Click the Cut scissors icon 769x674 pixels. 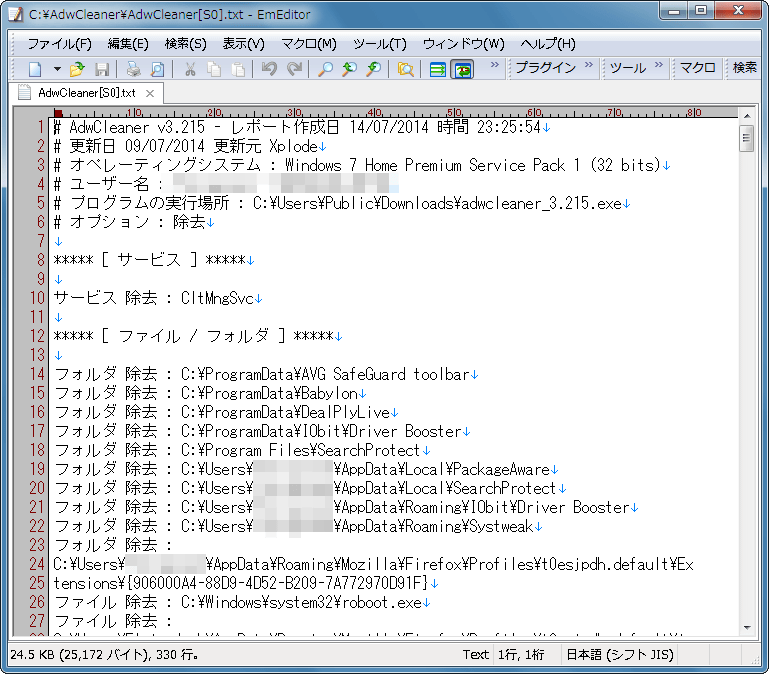(x=190, y=69)
